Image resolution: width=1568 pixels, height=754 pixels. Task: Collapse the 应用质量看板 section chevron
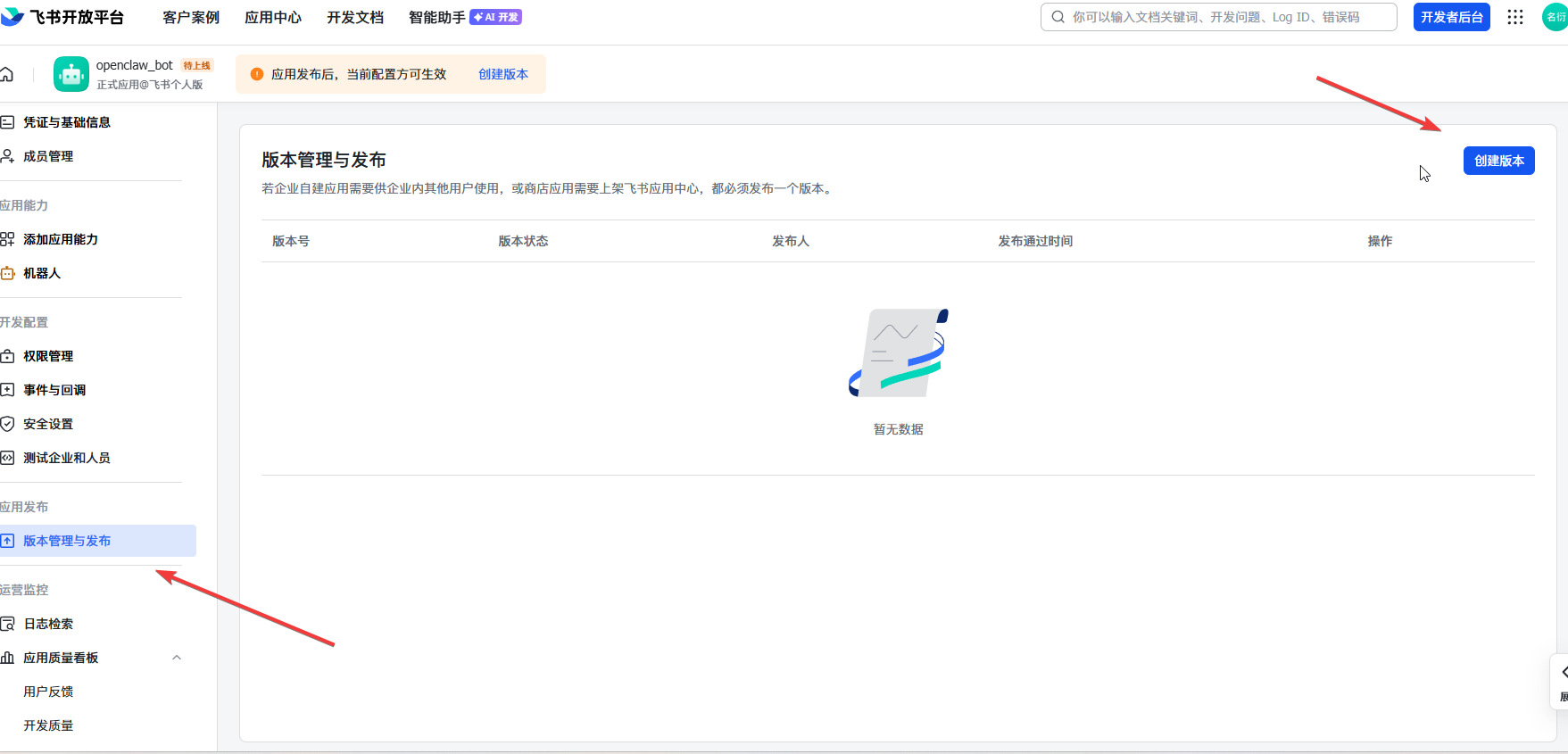point(177,658)
